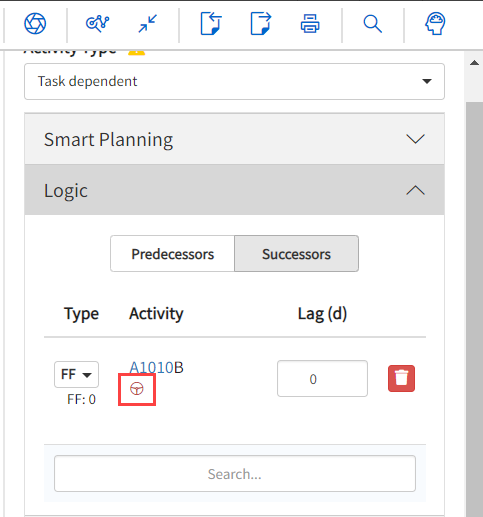
Task: Select the Successors tab
Action: [x=296, y=254]
